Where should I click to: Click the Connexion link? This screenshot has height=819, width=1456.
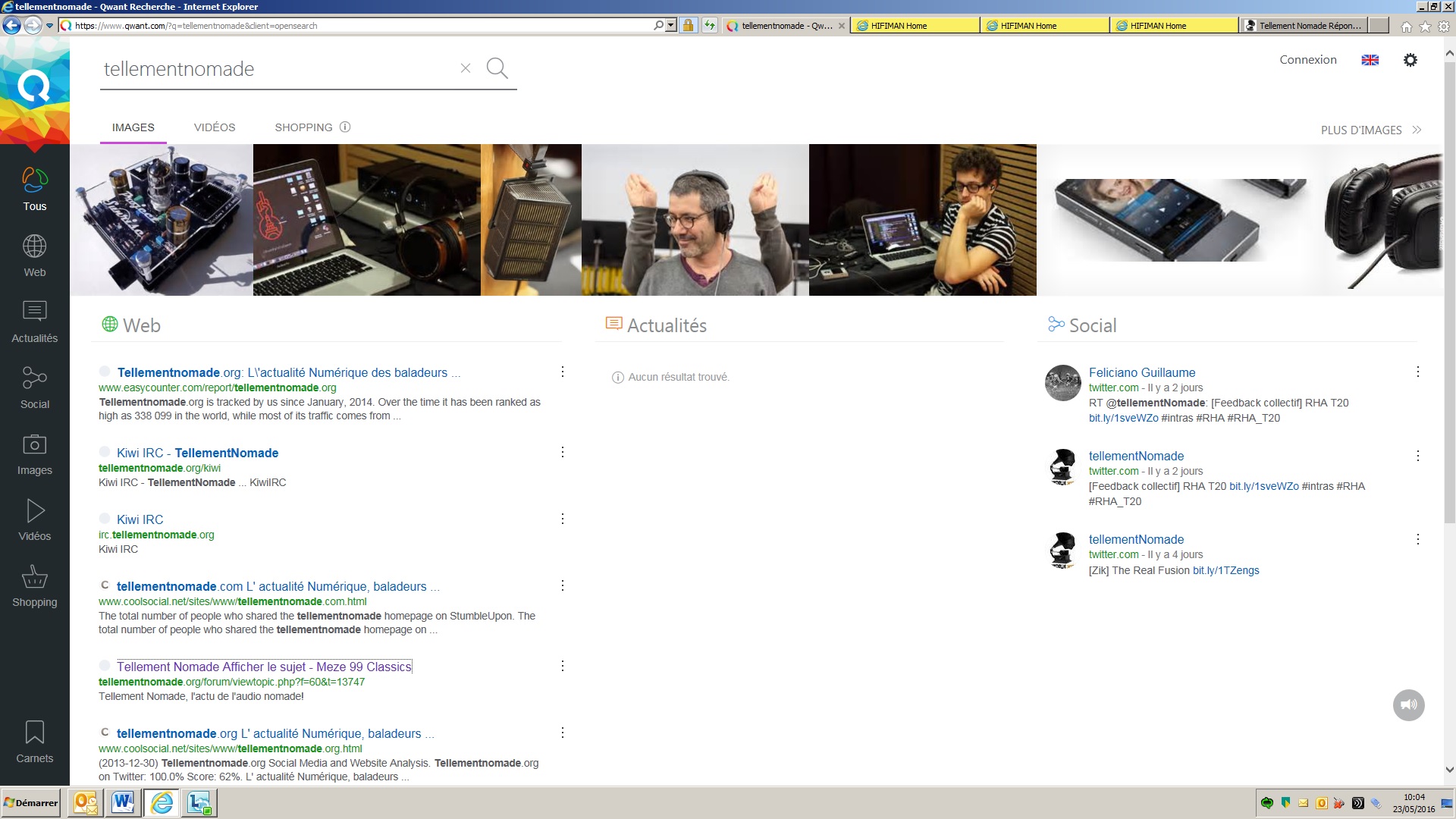(1308, 60)
